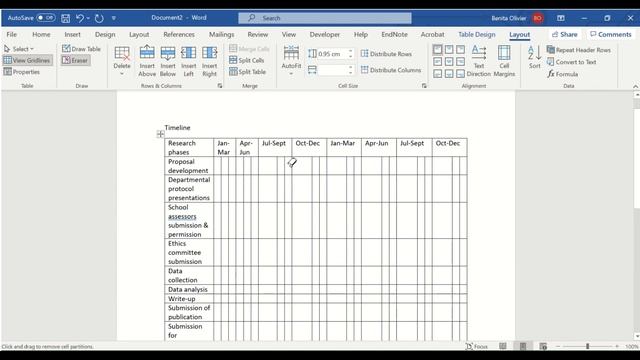Select Align Center alignment icon
Screen dimensions: 640x360
(449, 62)
